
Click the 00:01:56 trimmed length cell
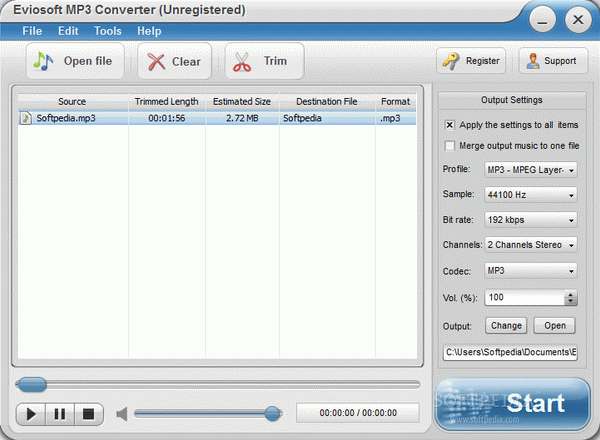tap(167, 118)
